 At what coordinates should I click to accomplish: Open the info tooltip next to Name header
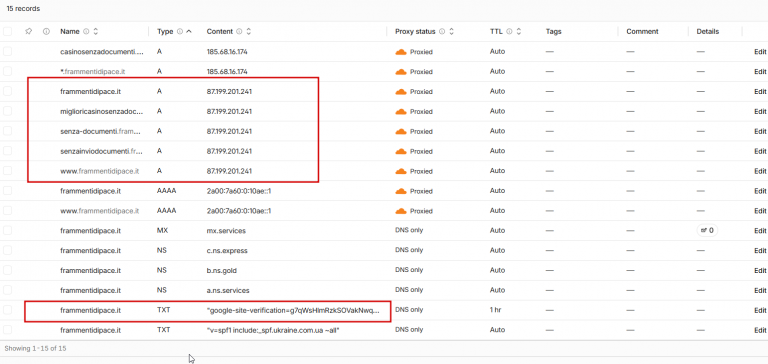pyautogui.click(x=86, y=31)
